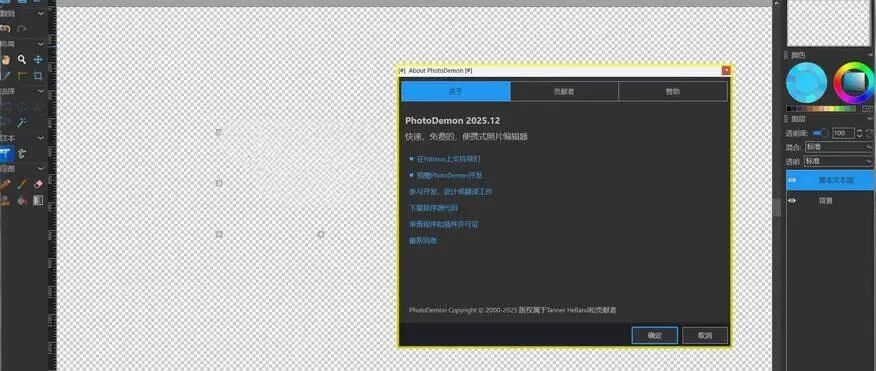
Task: Switch to the 赞助 tab
Action: (x=673, y=92)
